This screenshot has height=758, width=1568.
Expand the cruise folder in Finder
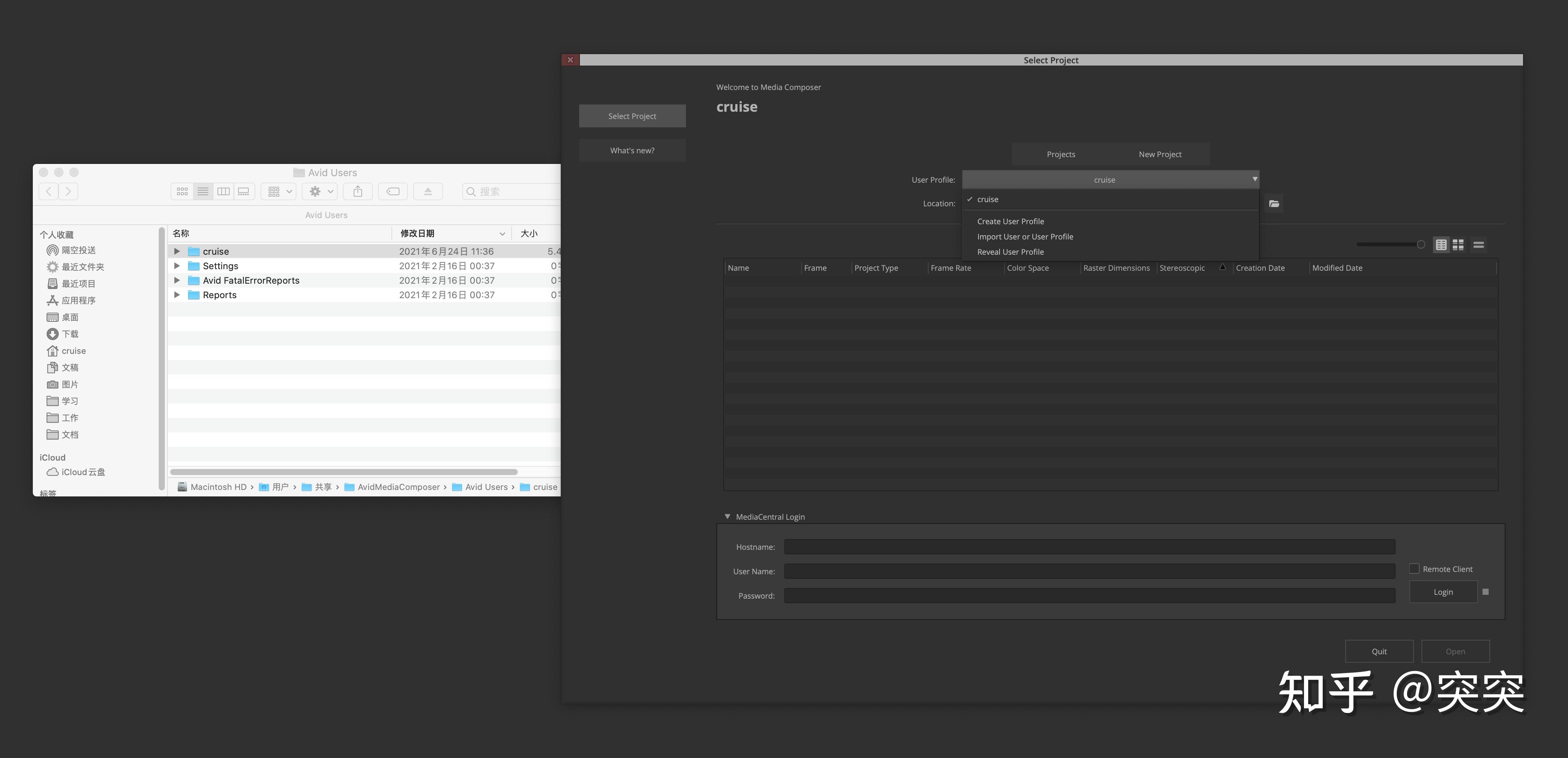pos(177,251)
